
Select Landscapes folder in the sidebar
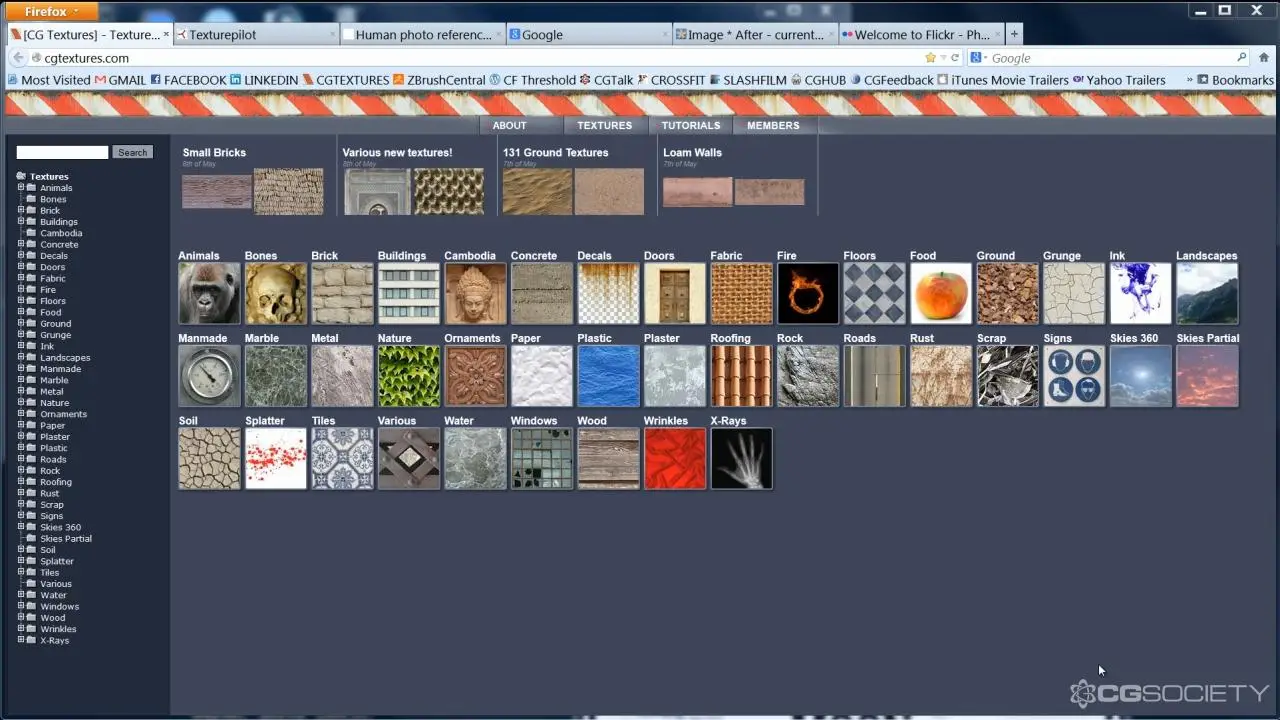[x=65, y=357]
